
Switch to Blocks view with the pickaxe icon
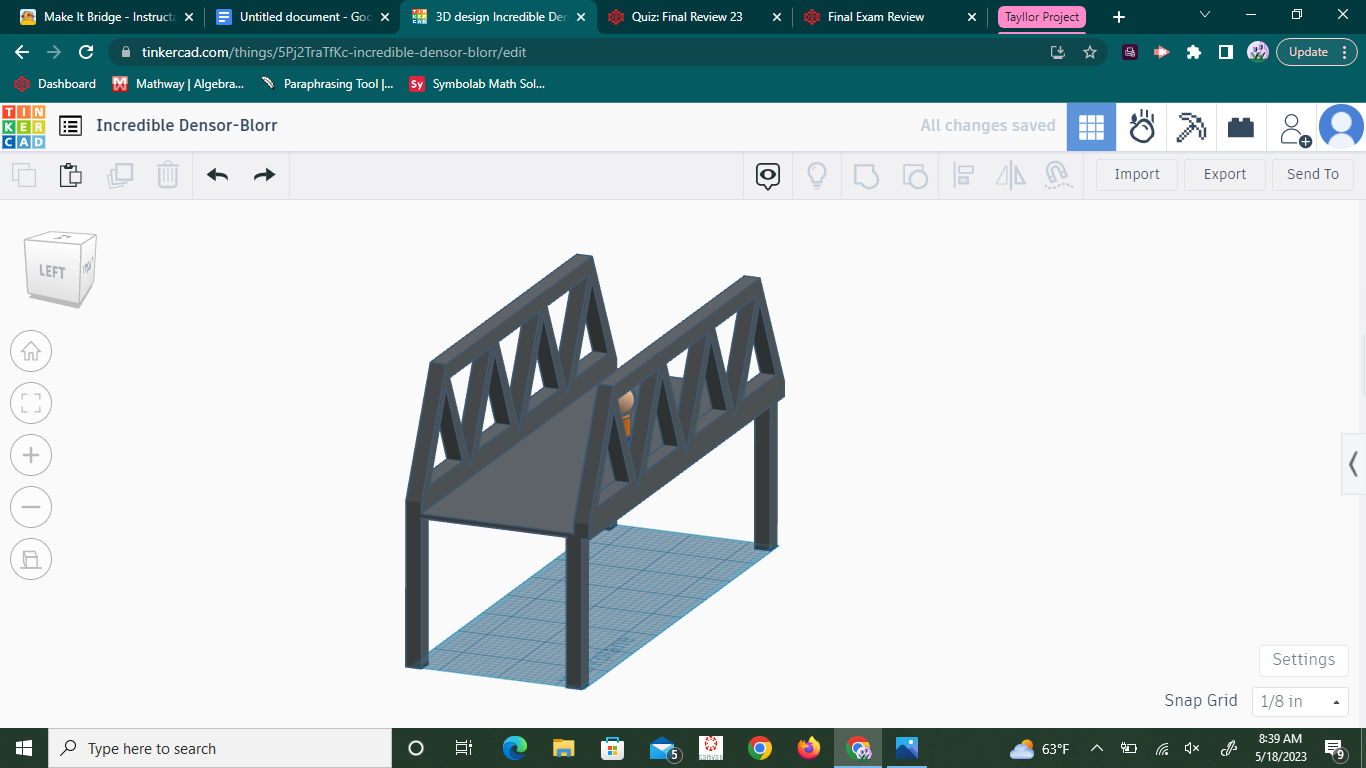(1191, 126)
